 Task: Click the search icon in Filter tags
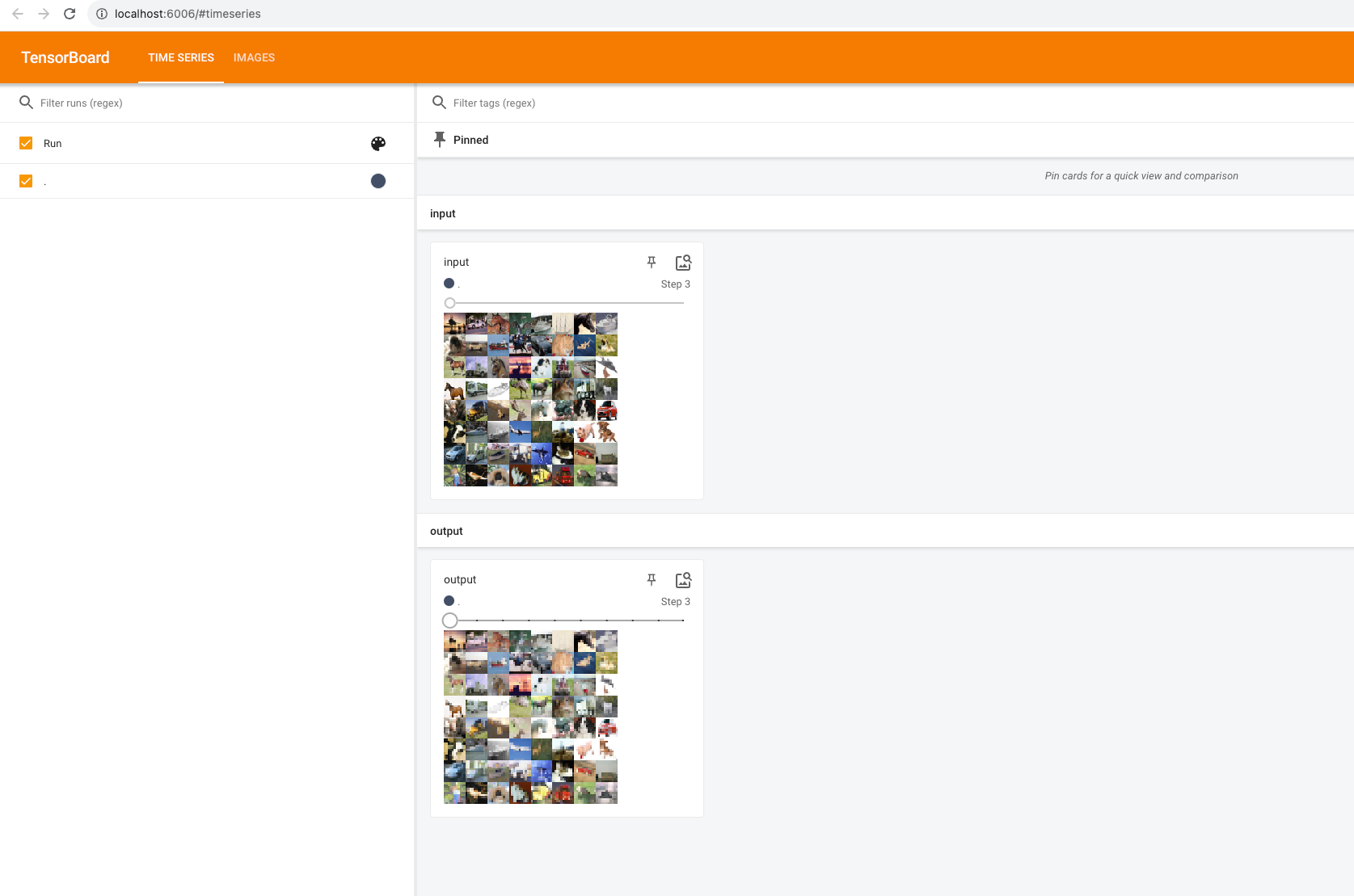pyautogui.click(x=439, y=103)
